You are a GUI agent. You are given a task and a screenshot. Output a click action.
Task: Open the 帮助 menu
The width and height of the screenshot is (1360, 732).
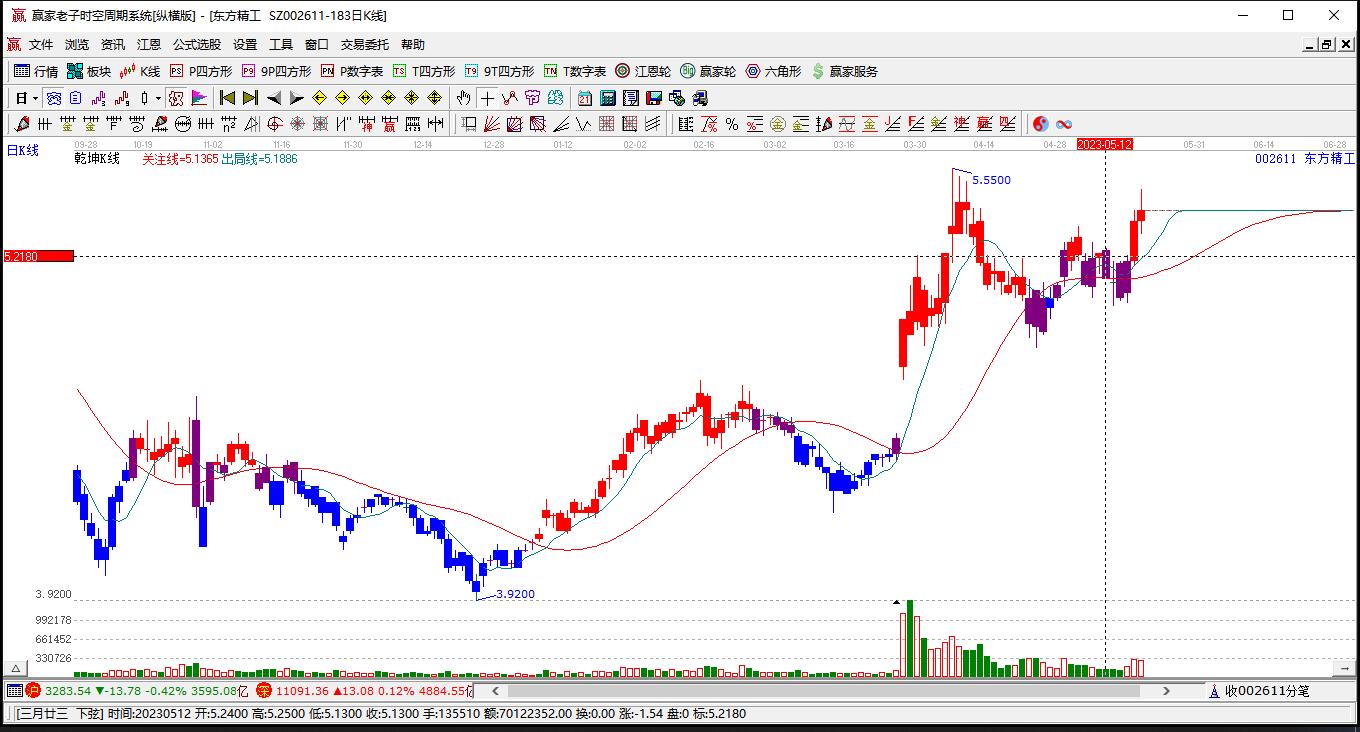[x=413, y=45]
